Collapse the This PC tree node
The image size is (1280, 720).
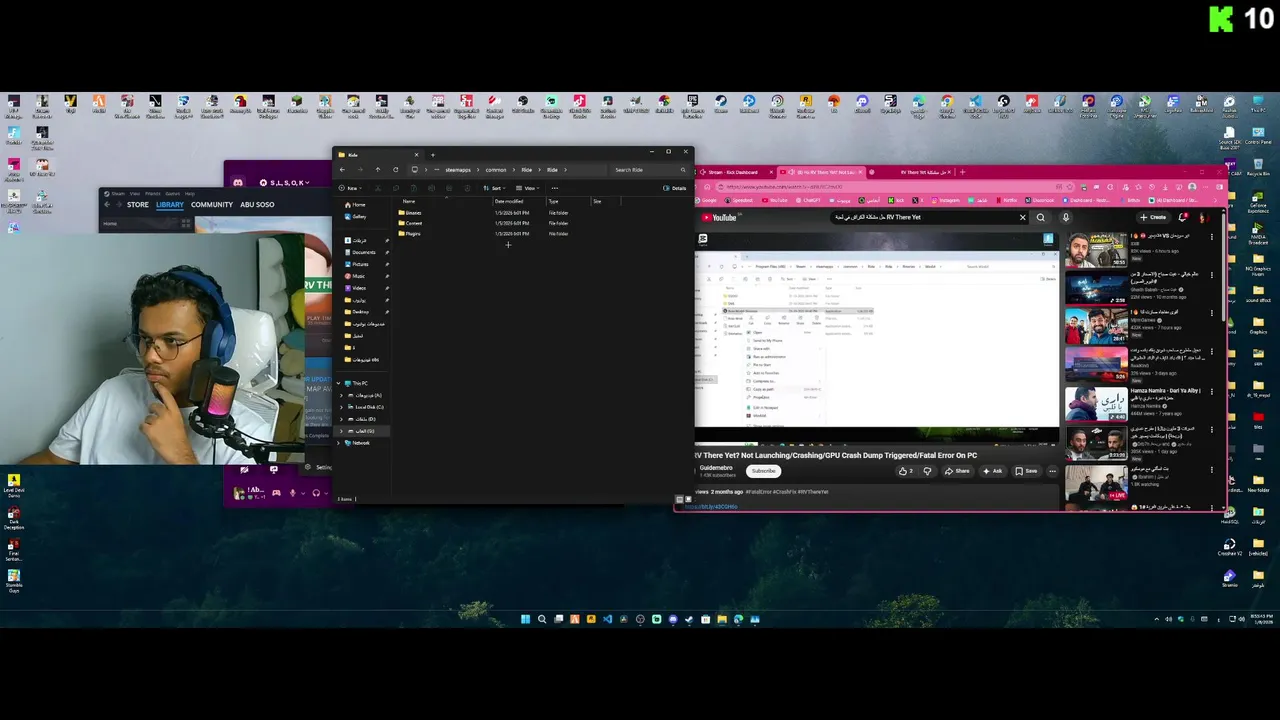(340, 383)
